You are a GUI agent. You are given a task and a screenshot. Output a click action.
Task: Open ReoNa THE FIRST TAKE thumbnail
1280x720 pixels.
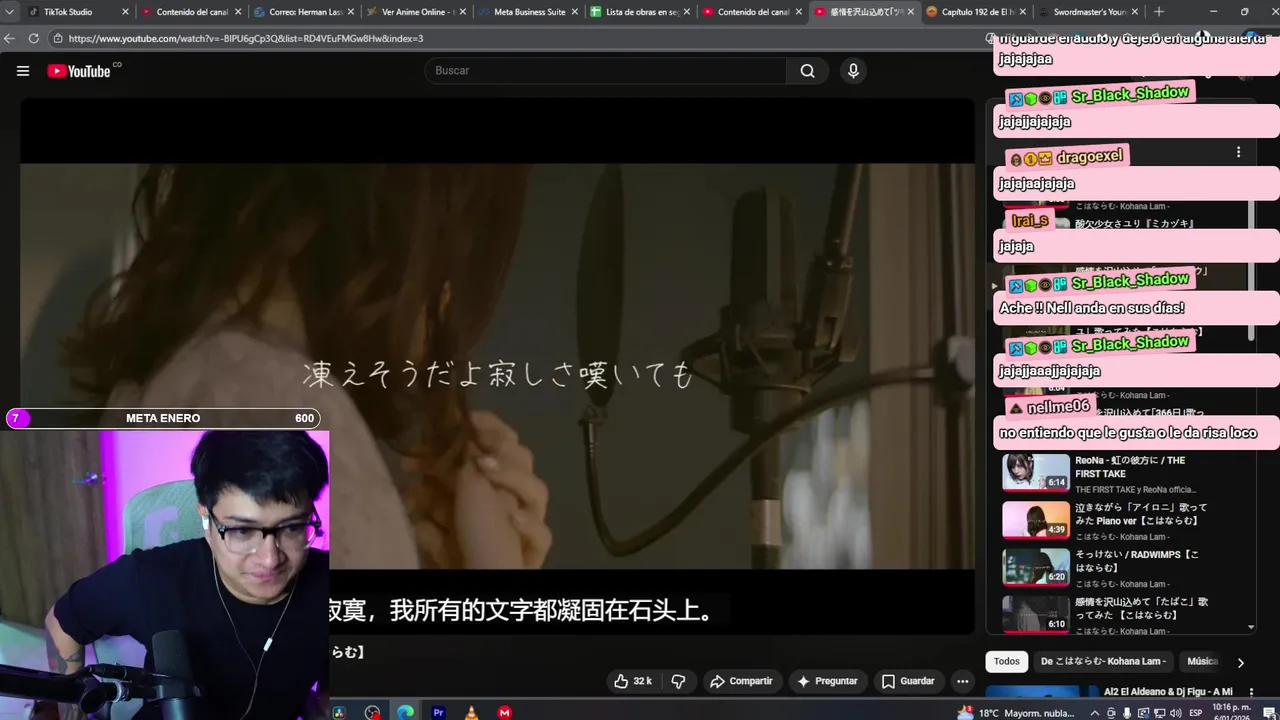[1036, 473]
